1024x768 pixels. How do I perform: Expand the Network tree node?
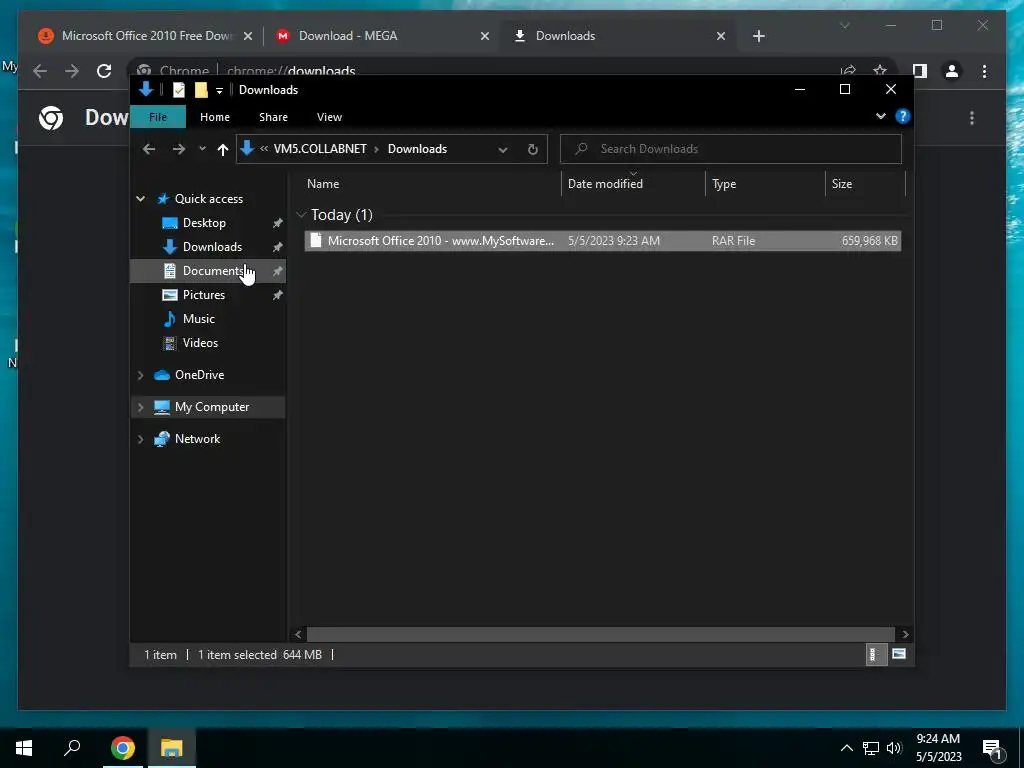pyautogui.click(x=140, y=439)
